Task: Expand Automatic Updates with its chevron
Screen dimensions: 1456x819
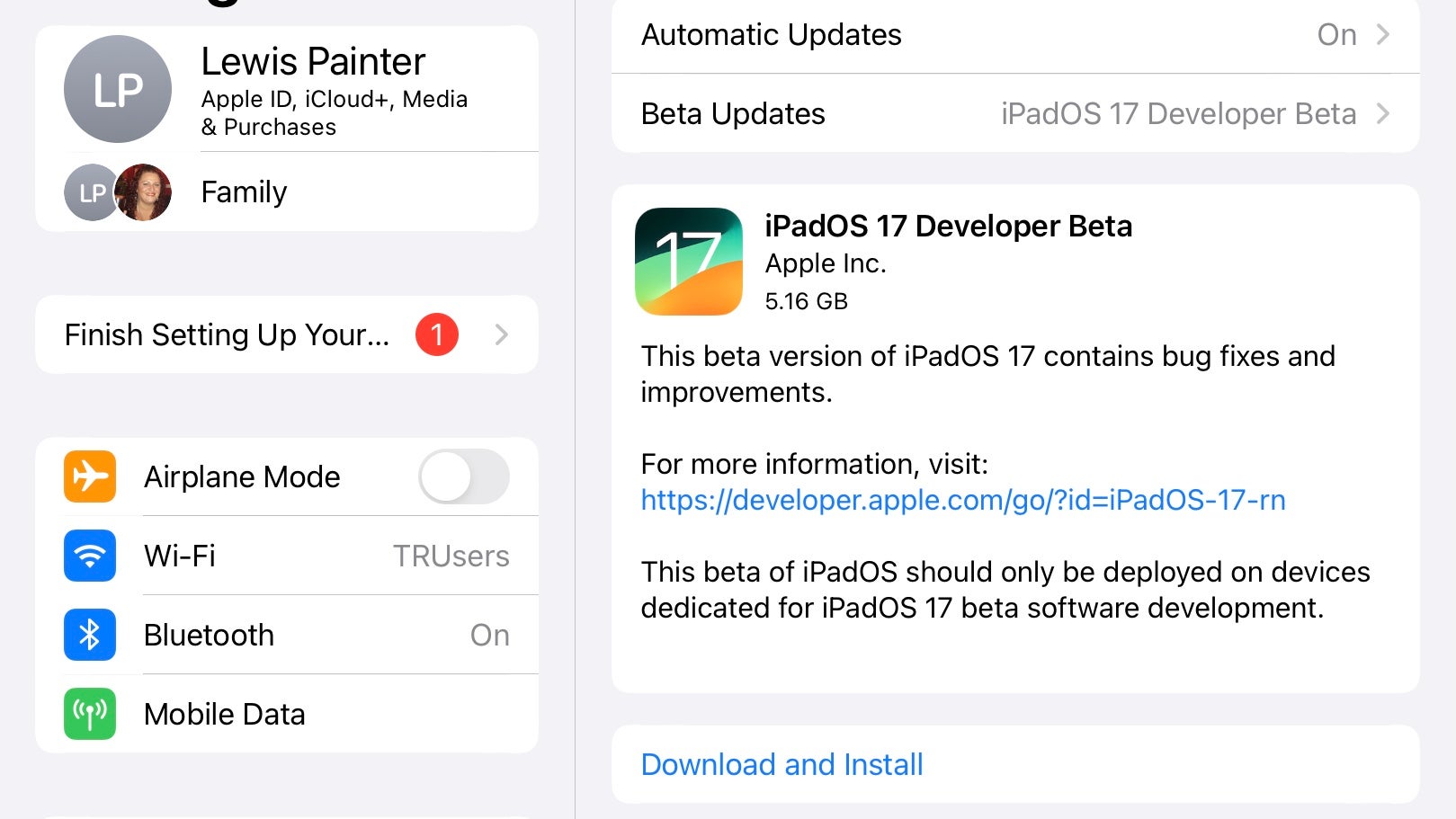Action: click(x=1383, y=35)
